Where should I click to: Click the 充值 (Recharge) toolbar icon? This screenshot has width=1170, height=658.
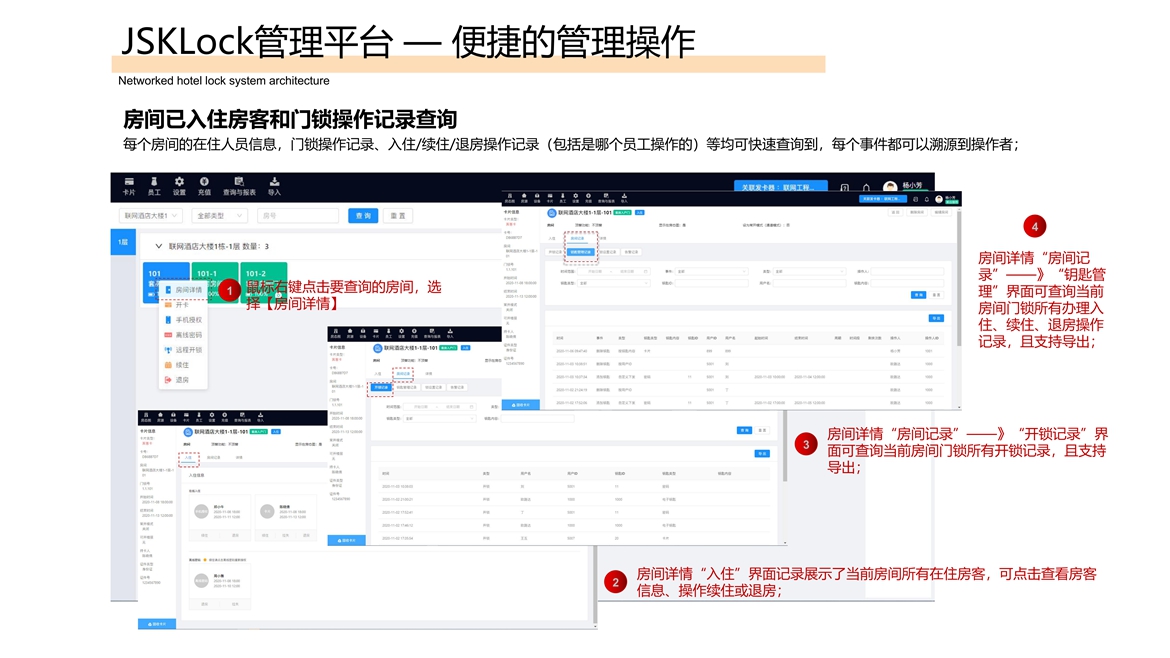point(204,186)
